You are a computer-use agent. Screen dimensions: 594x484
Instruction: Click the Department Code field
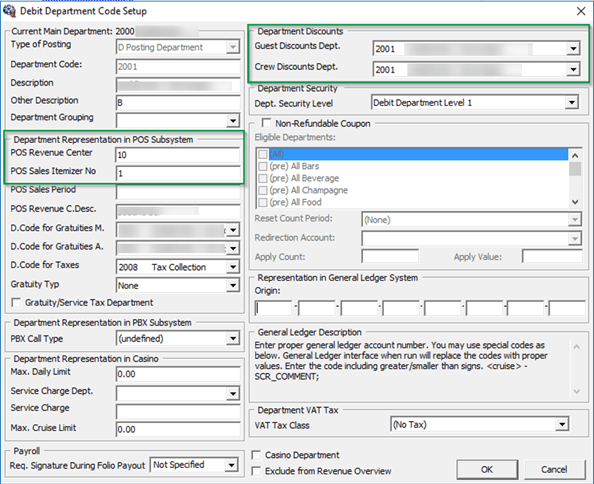click(x=178, y=67)
